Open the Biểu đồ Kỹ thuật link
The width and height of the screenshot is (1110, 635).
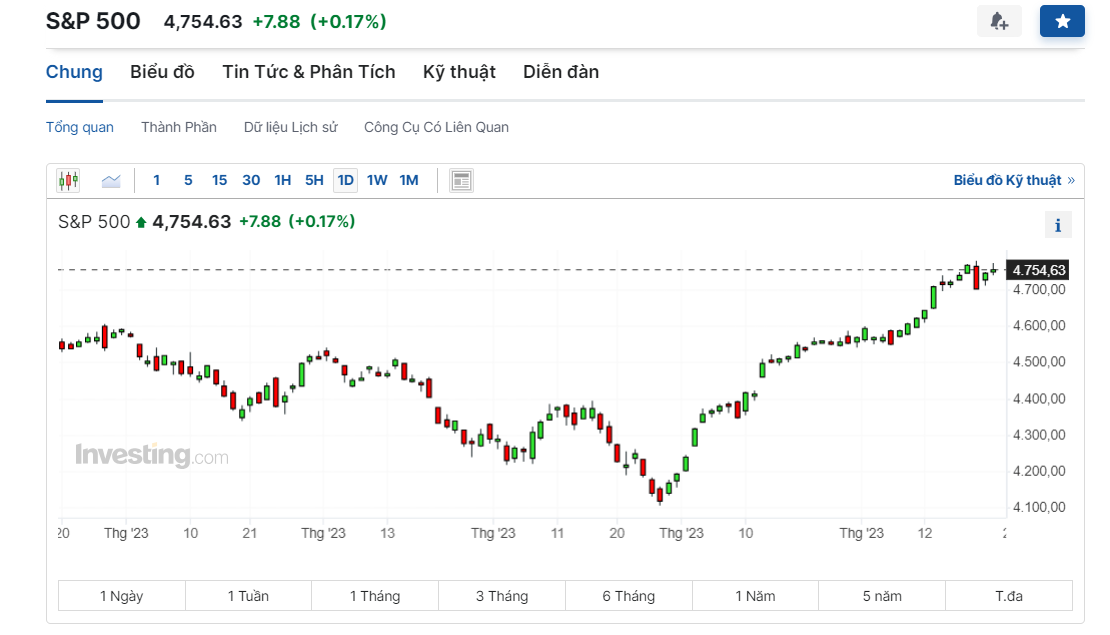pos(1014,181)
